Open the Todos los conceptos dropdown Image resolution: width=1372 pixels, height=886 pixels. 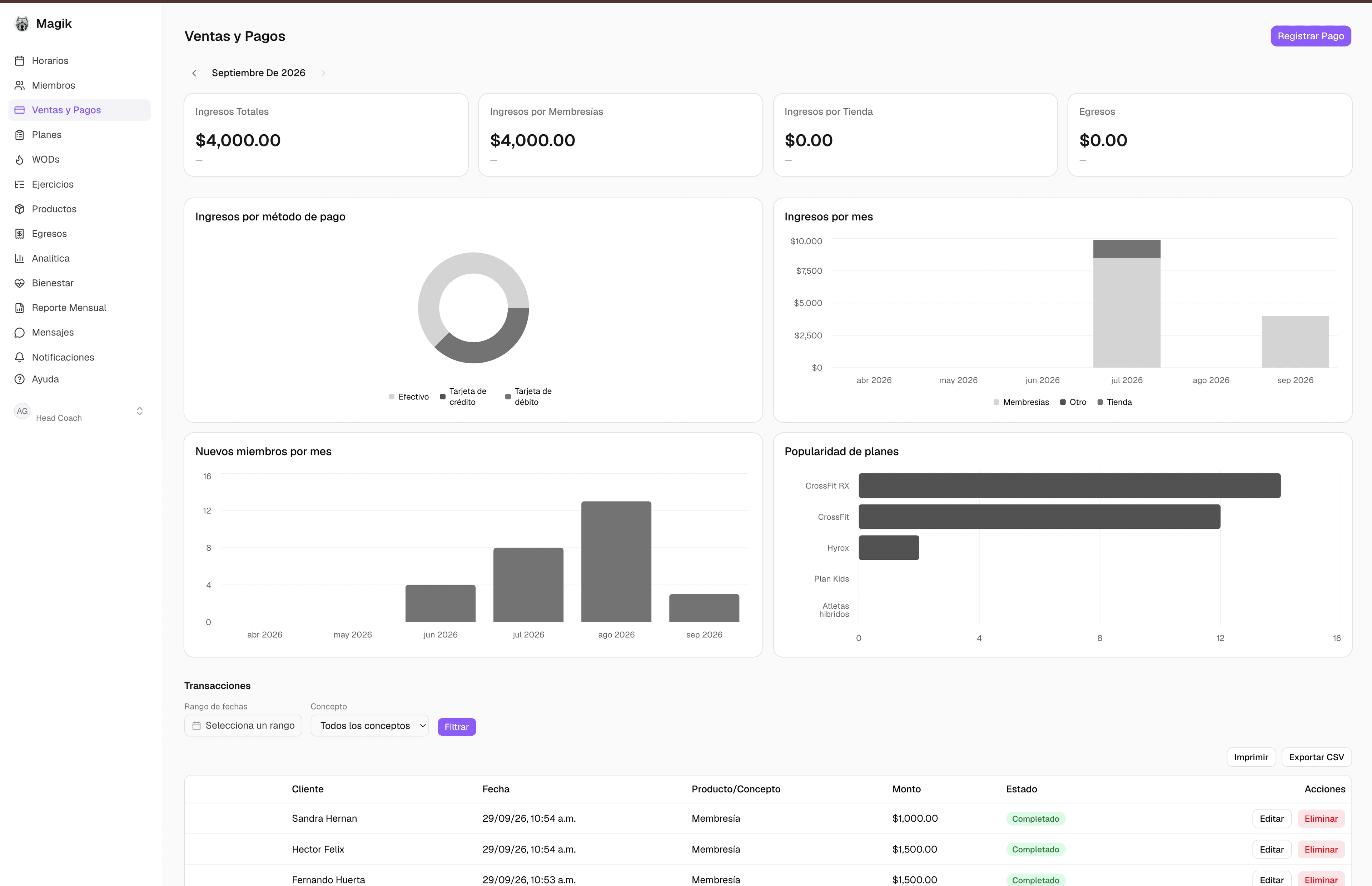coord(370,726)
